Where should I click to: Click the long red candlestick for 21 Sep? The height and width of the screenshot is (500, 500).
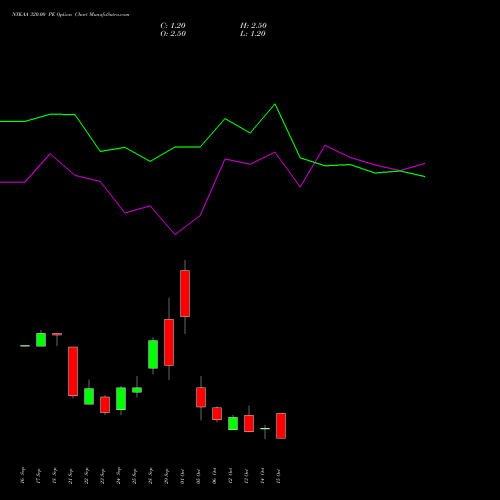tap(73, 371)
